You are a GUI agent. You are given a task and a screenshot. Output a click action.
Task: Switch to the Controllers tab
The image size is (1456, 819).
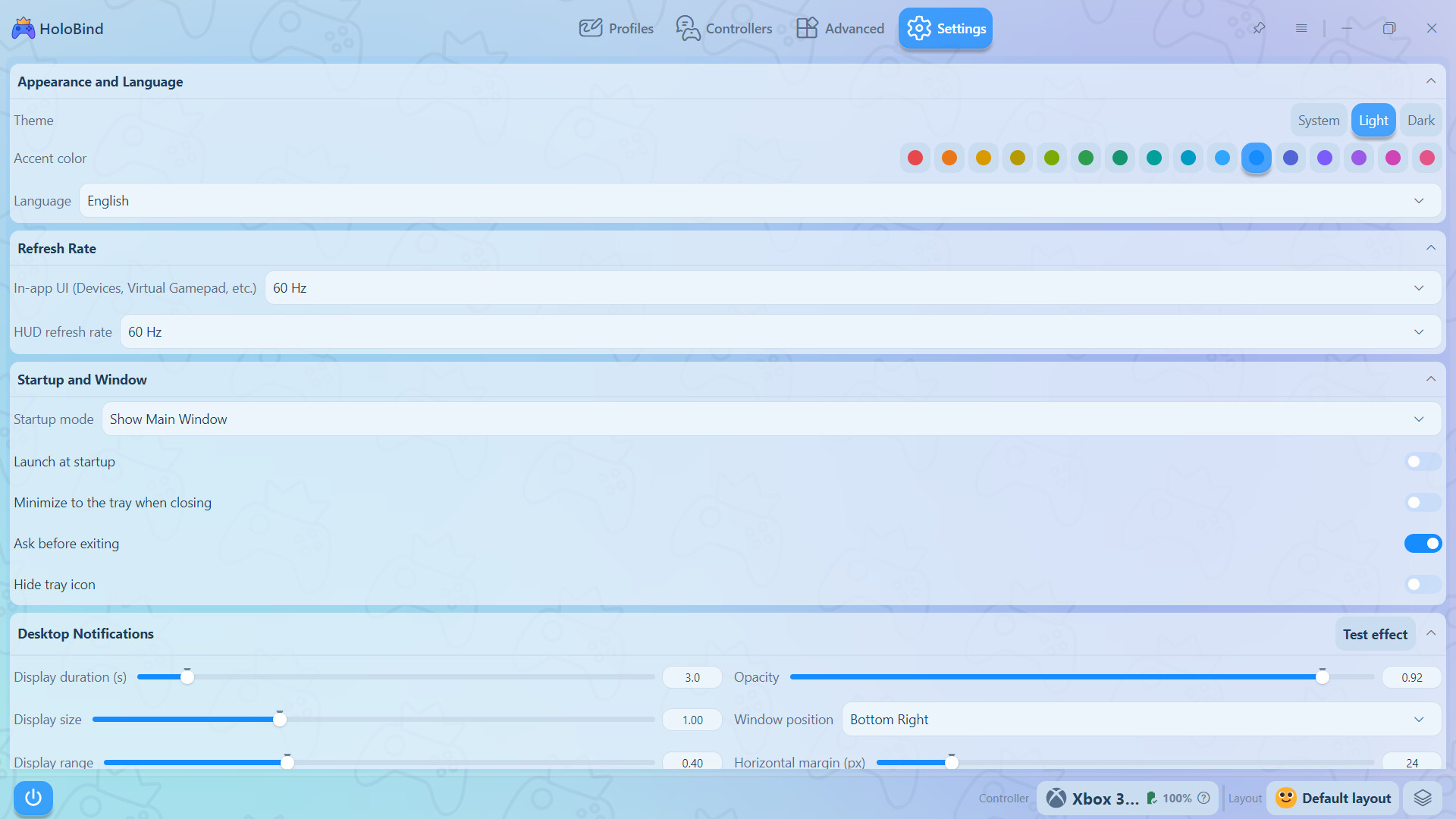724,28
